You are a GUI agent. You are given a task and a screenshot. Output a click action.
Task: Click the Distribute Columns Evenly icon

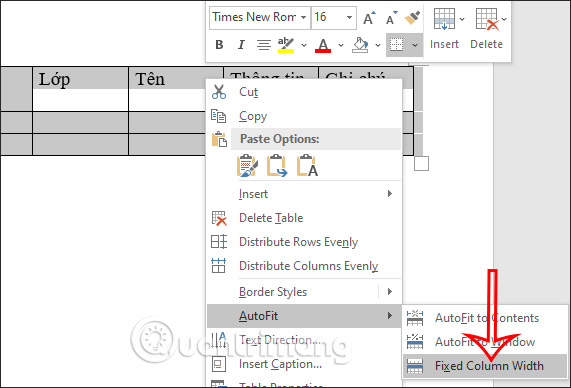pos(218,266)
